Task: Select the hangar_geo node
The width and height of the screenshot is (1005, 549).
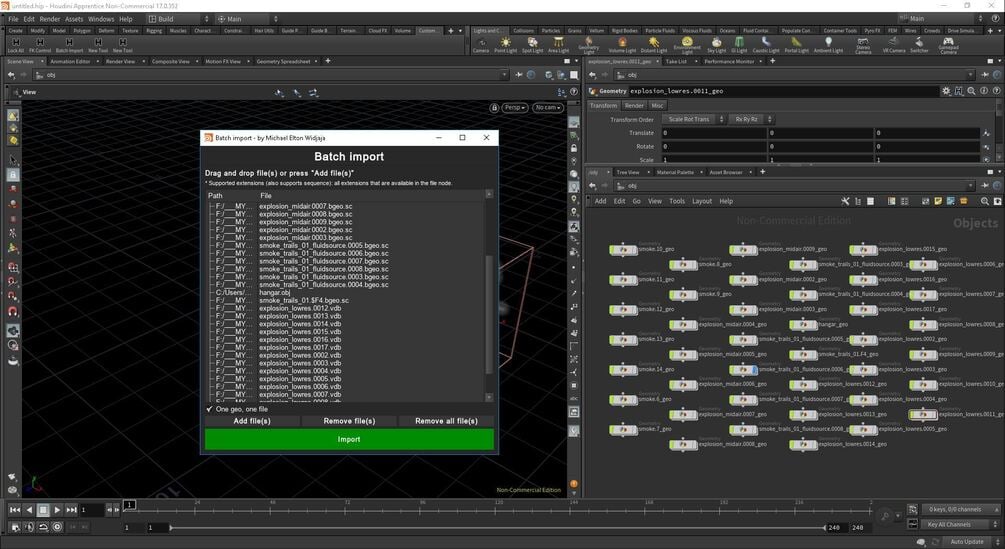Action: point(804,325)
